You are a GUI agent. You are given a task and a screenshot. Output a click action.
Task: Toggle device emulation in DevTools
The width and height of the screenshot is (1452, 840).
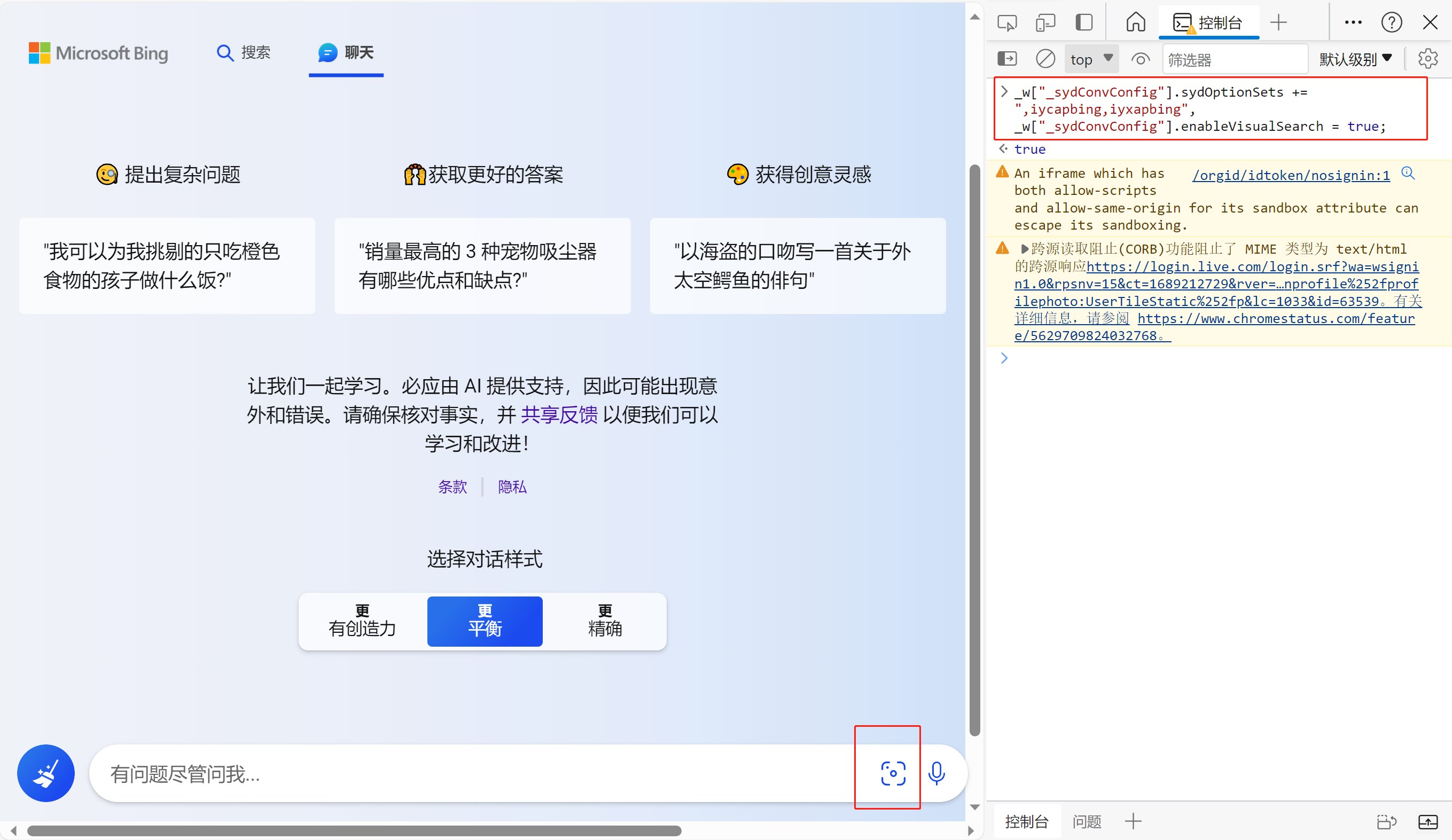(1045, 22)
